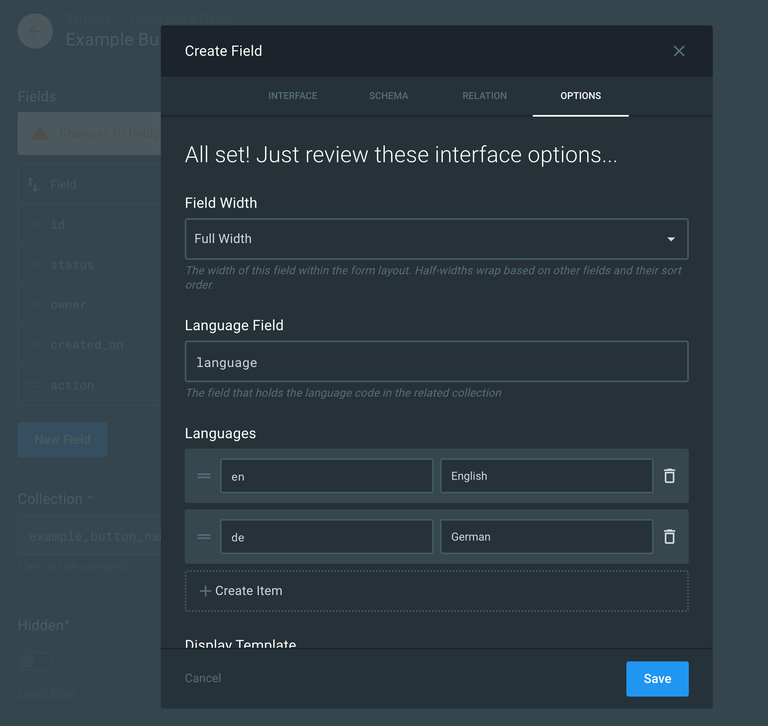Click the Language Field input
Screen dimensions: 768x726
pos(436,362)
